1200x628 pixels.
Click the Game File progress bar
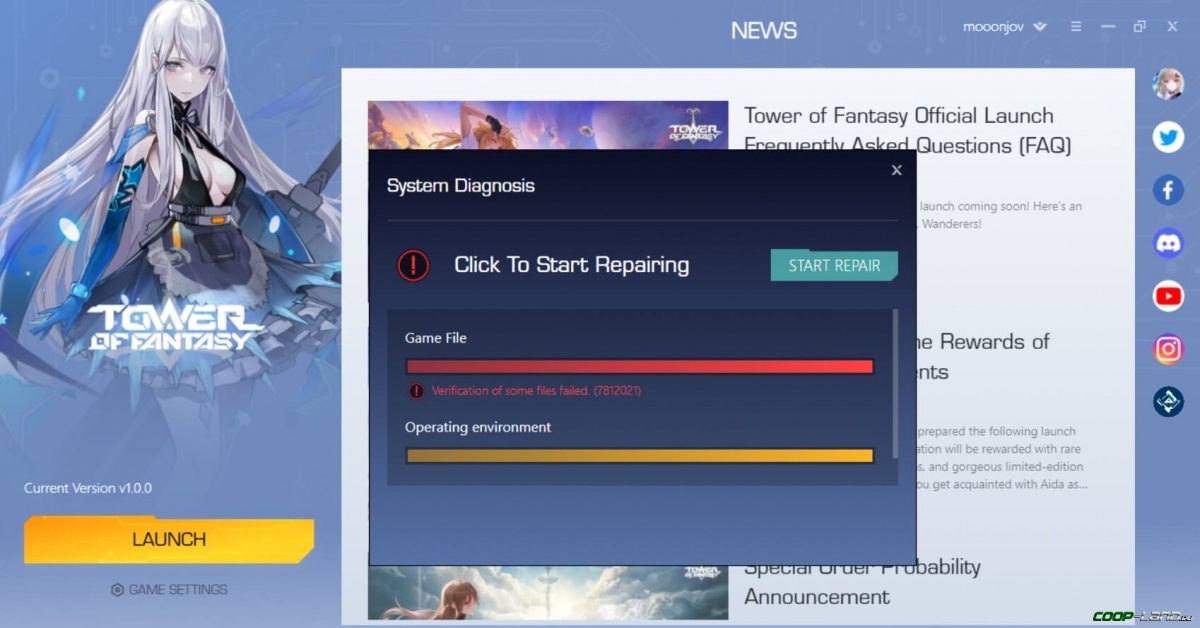[x=638, y=366]
